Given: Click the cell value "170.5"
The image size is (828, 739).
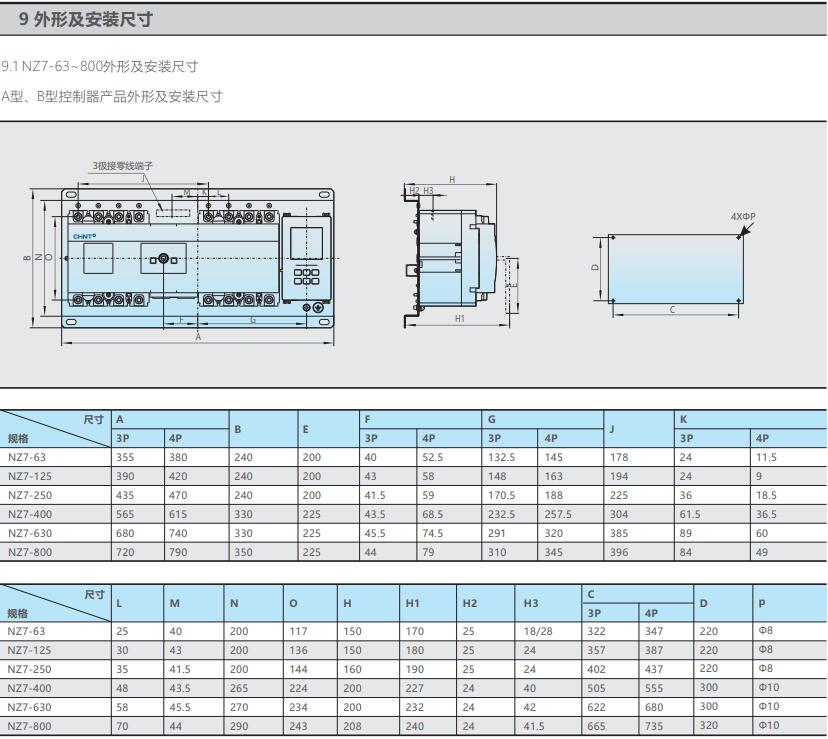Looking at the screenshot, I should click(x=502, y=495).
